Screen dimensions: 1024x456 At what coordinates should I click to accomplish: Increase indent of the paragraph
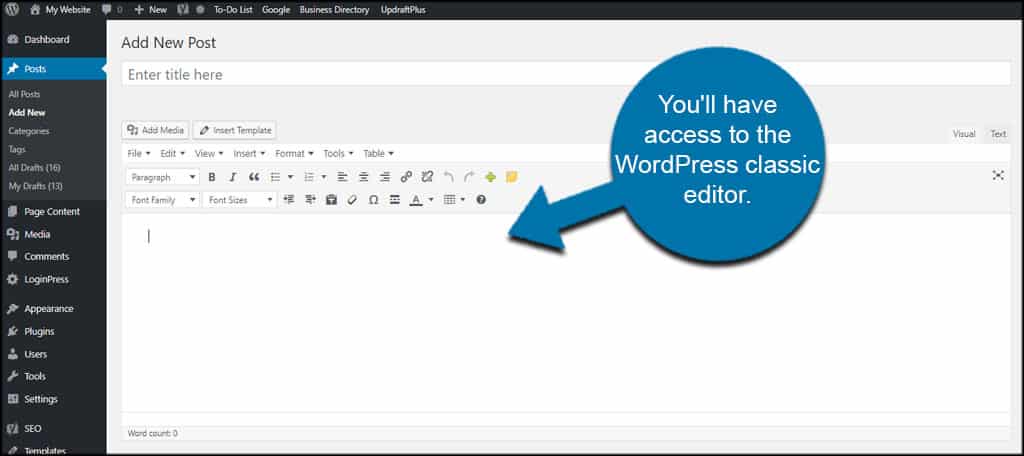point(310,200)
